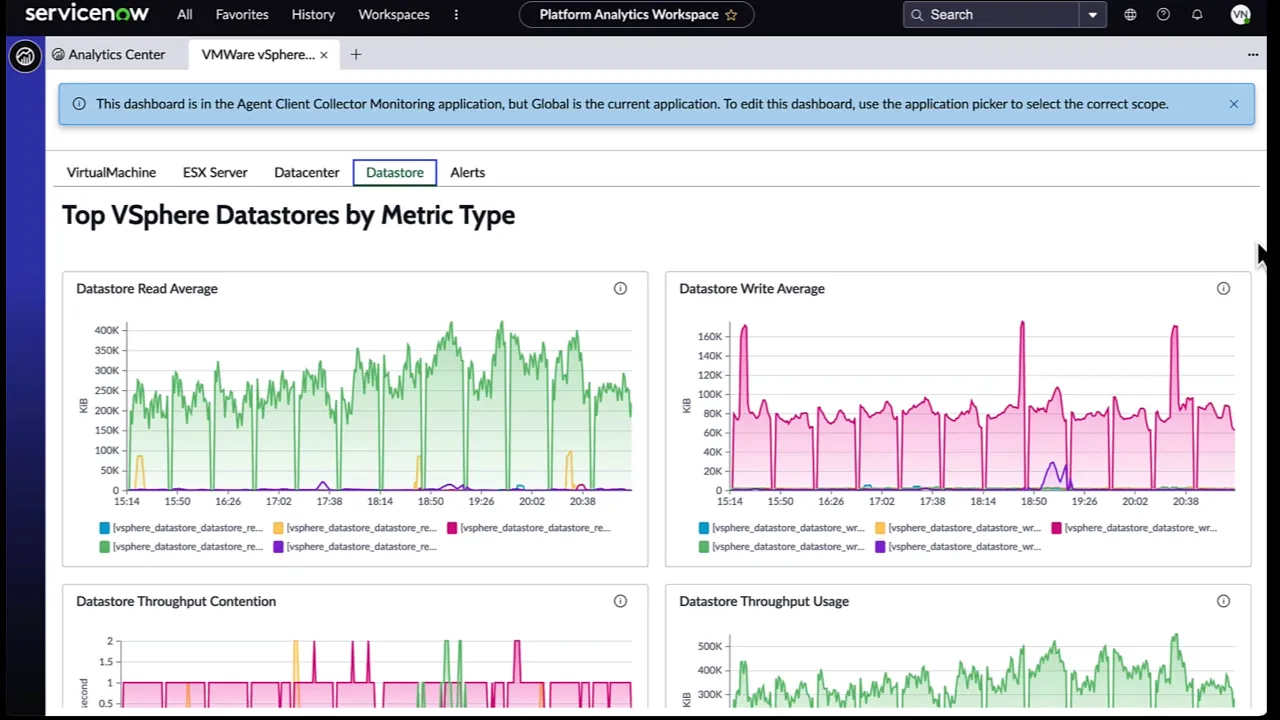Open the History menu
1280x720 pixels.
coord(313,14)
